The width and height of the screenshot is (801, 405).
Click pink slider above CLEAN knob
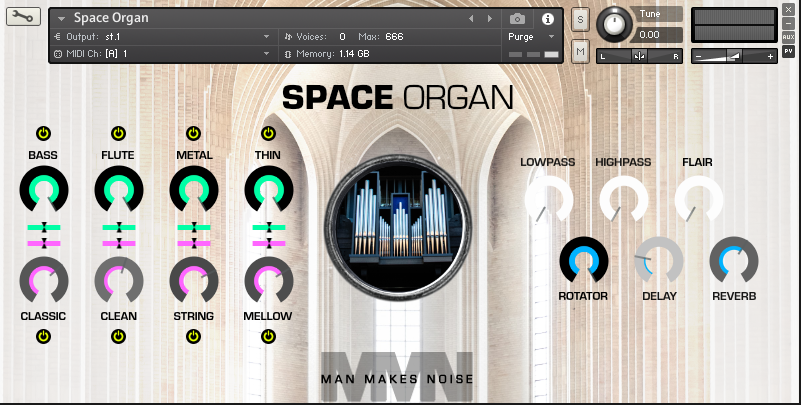point(119,244)
